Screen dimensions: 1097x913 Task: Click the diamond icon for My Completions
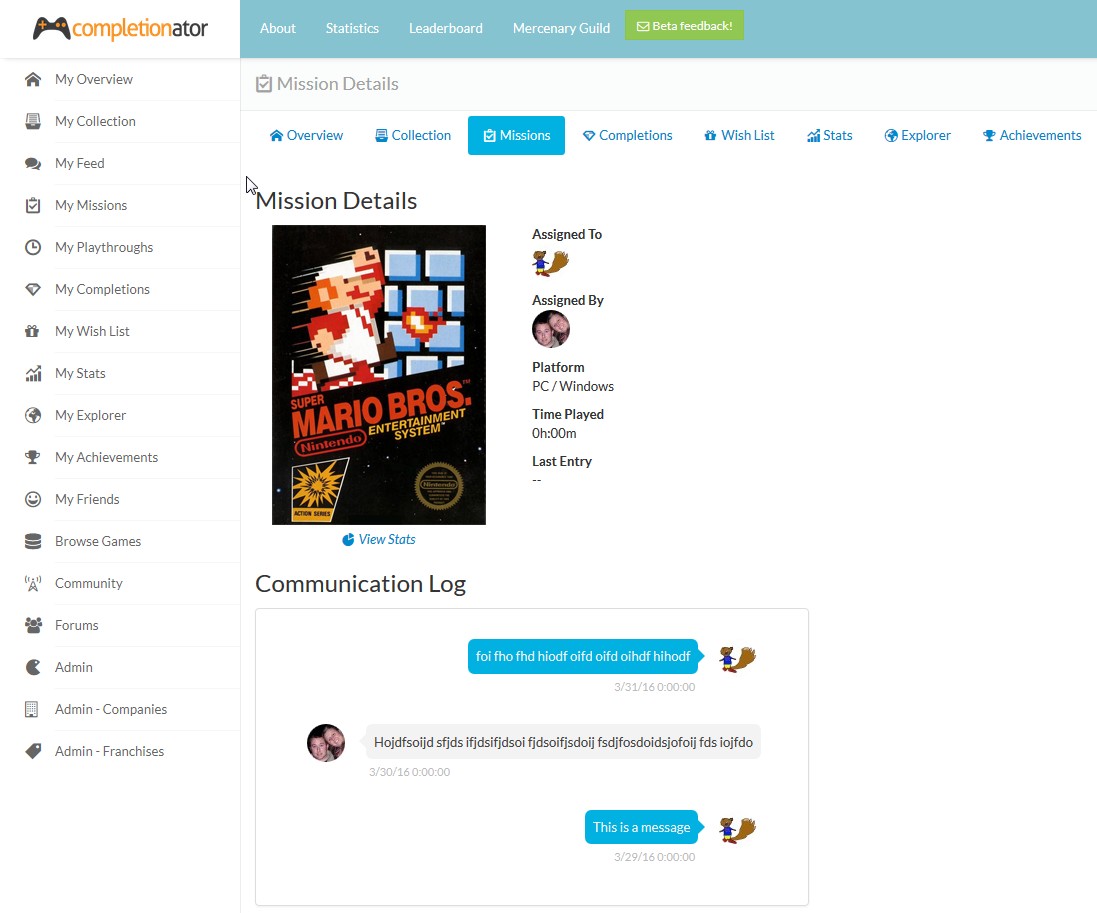(33, 289)
